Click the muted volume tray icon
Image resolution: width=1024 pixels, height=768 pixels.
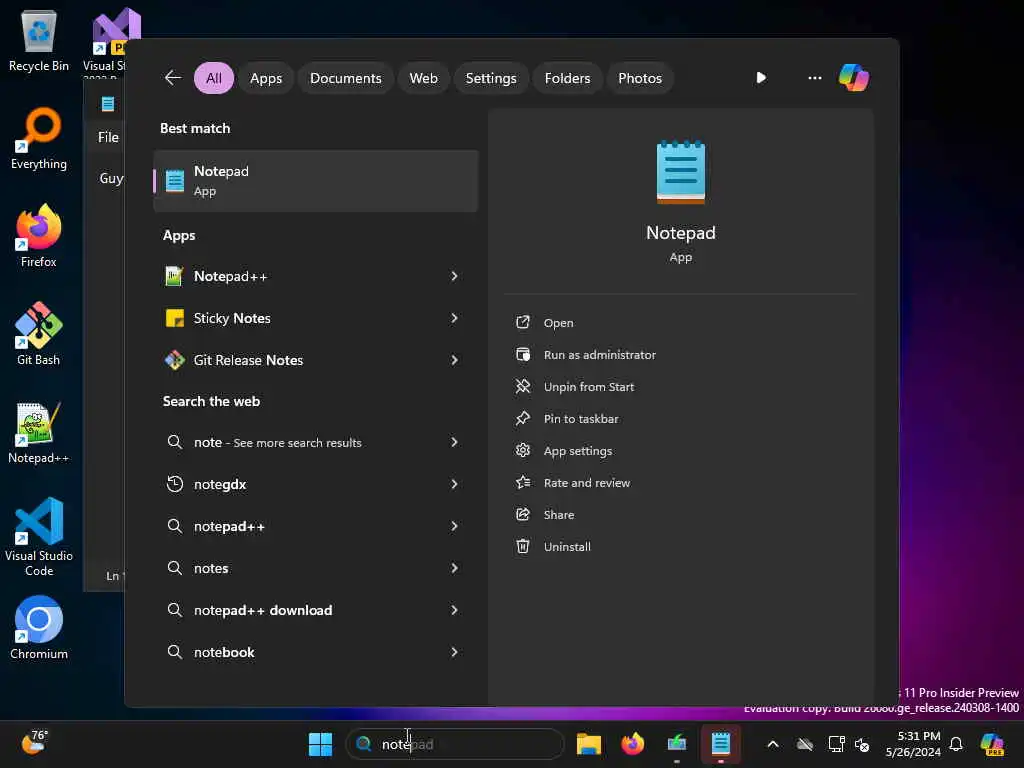pos(862,744)
